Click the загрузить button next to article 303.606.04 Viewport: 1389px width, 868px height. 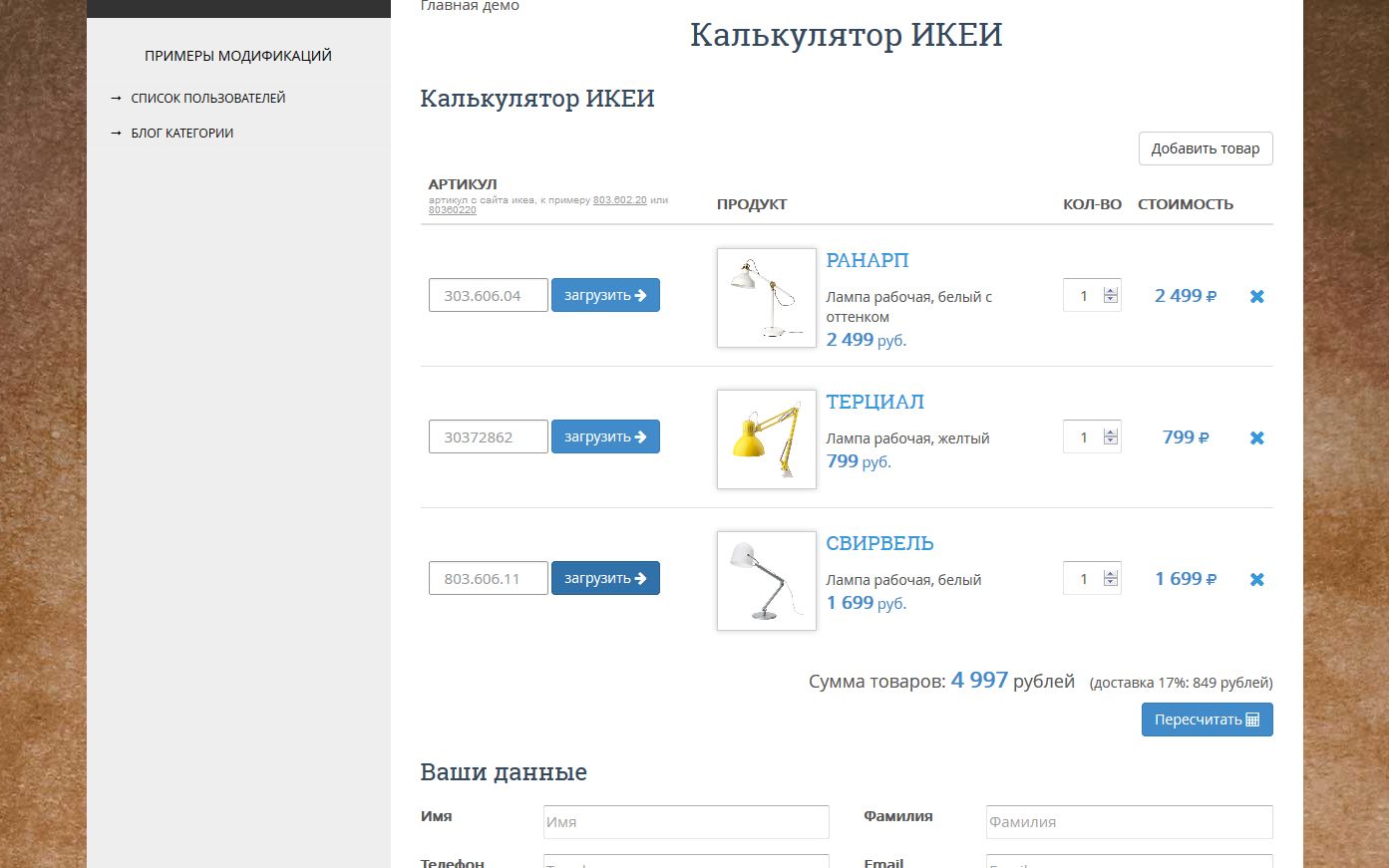[x=605, y=295]
